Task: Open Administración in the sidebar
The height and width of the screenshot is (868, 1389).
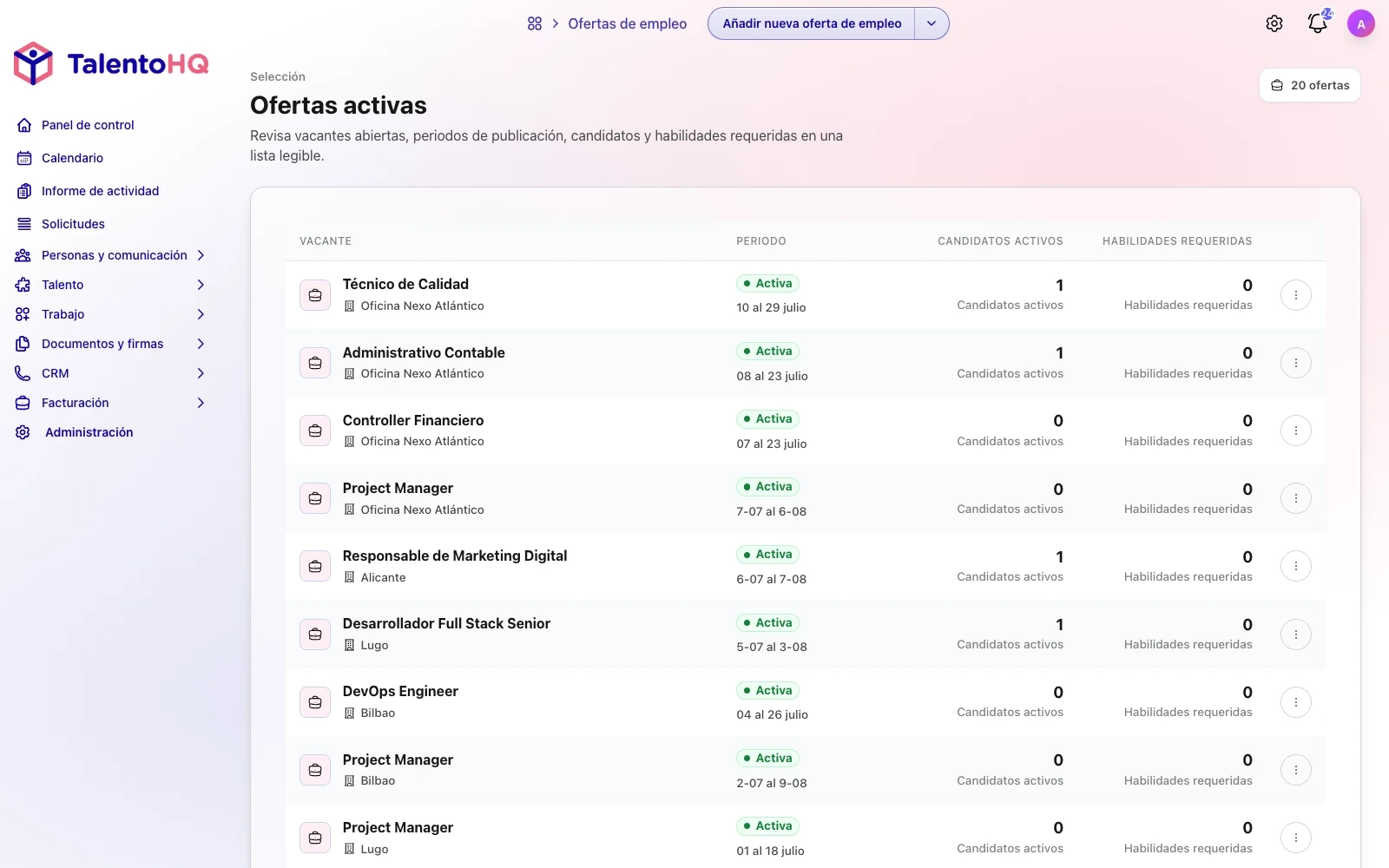Action: (x=89, y=432)
